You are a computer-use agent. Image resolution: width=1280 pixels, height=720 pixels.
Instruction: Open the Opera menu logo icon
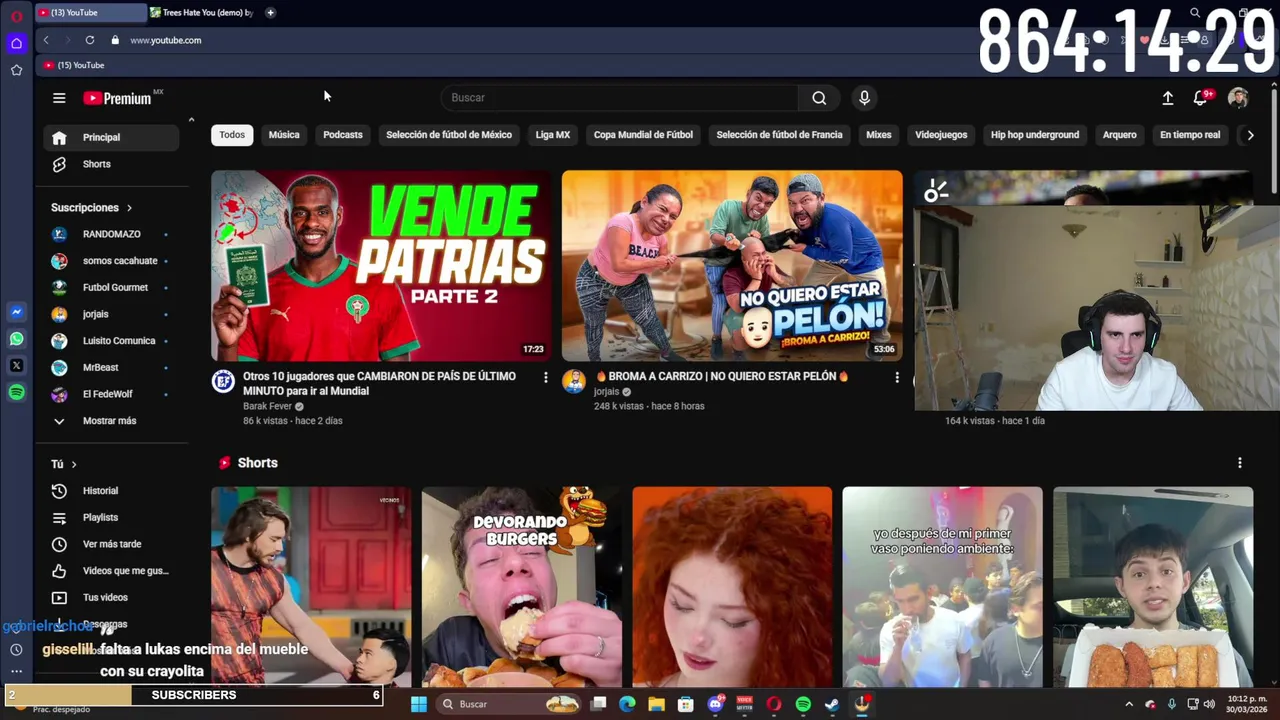[16, 16]
